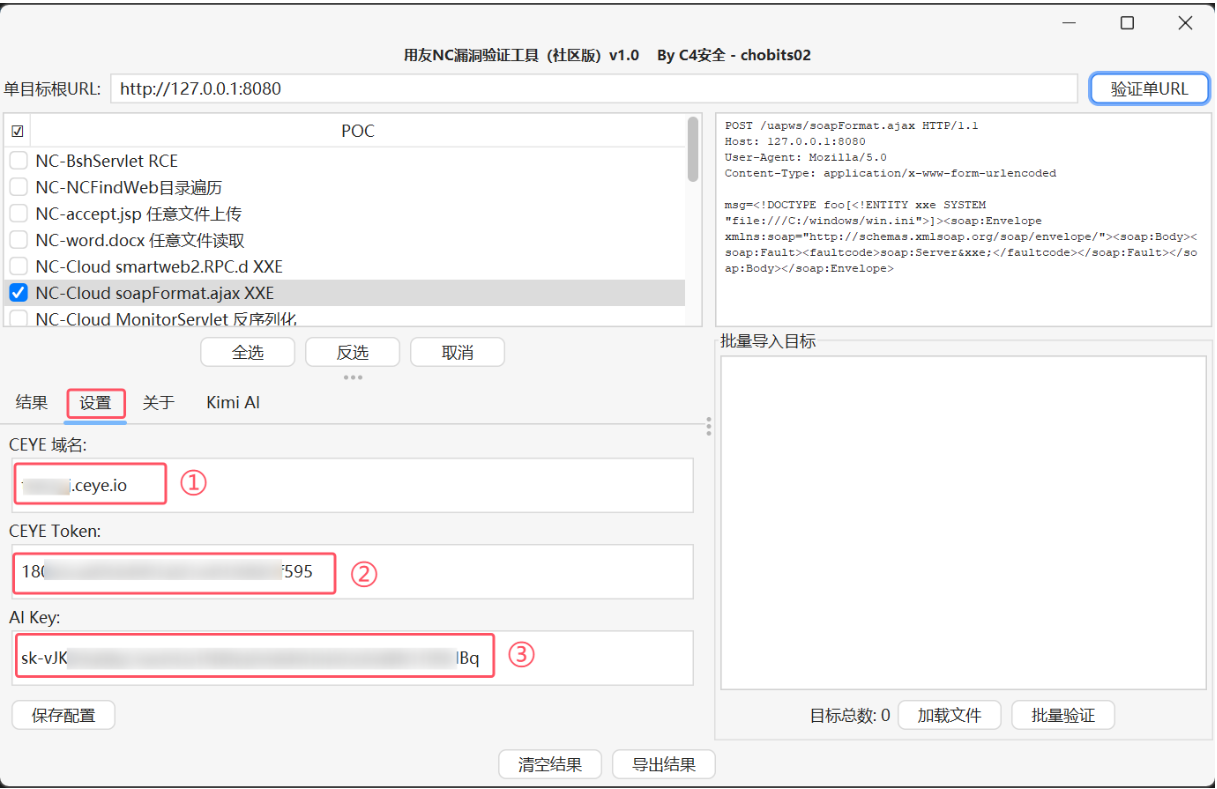Click the 导出结果 button

click(x=664, y=765)
